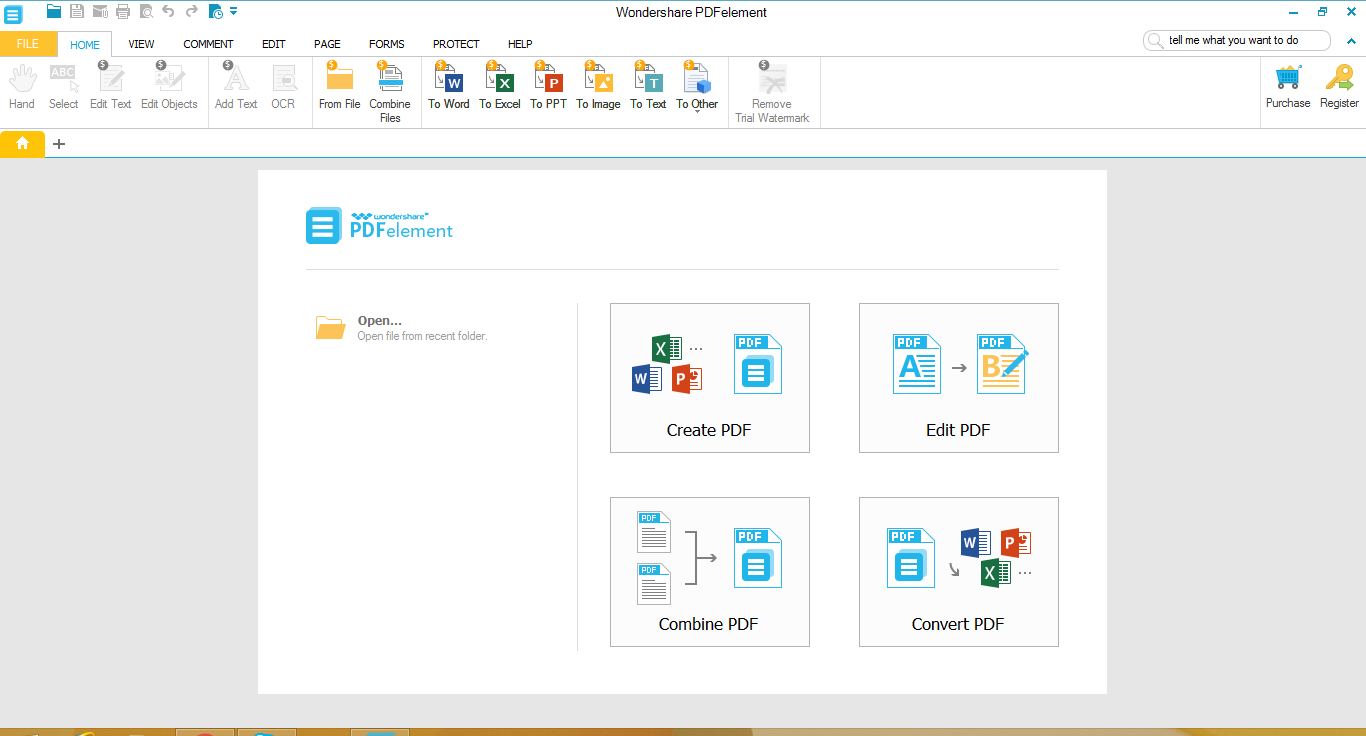The width and height of the screenshot is (1366, 736).
Task: Create a PDF using From File
Action: (x=339, y=80)
